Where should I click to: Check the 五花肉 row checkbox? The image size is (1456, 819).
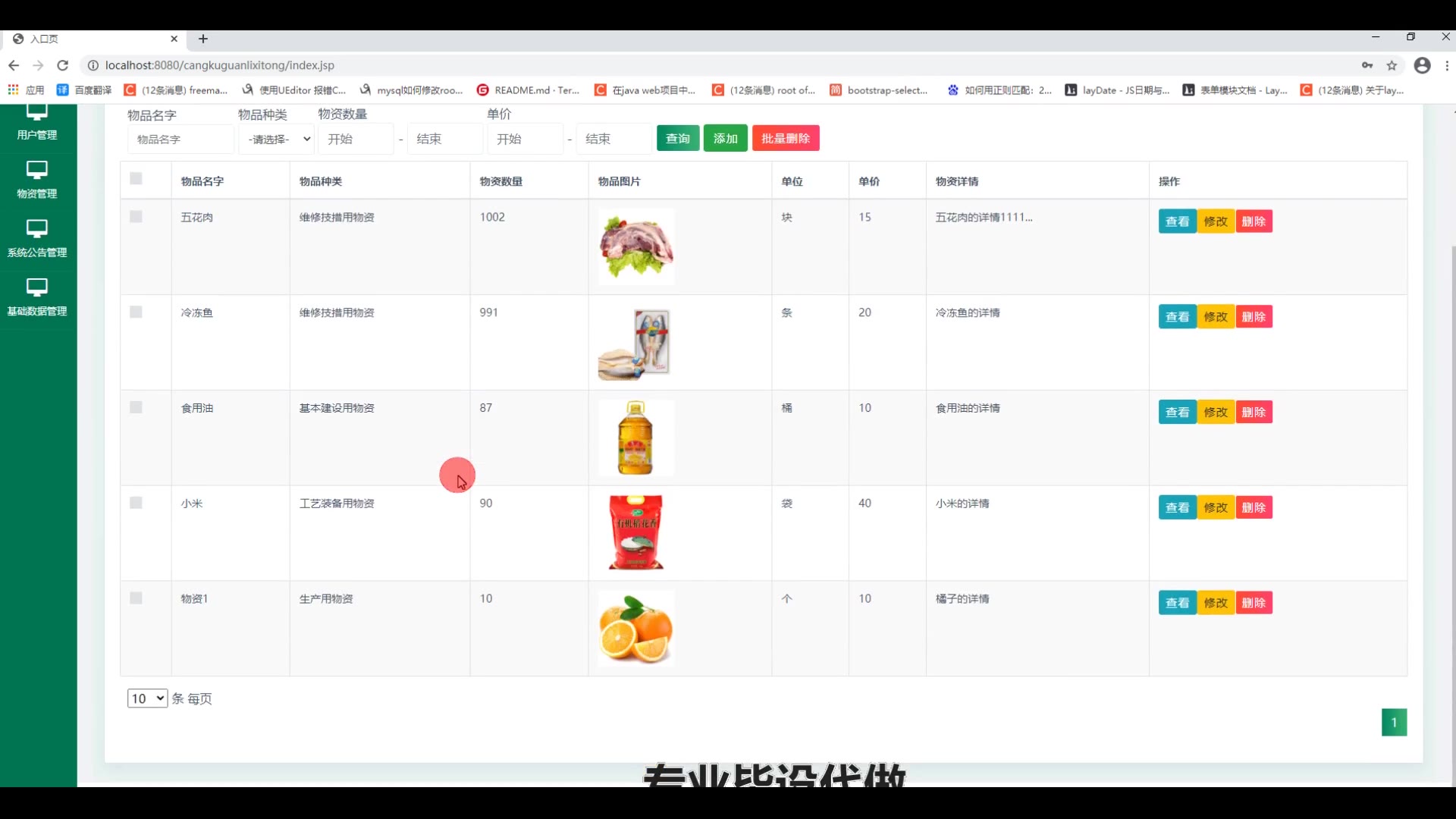point(136,217)
